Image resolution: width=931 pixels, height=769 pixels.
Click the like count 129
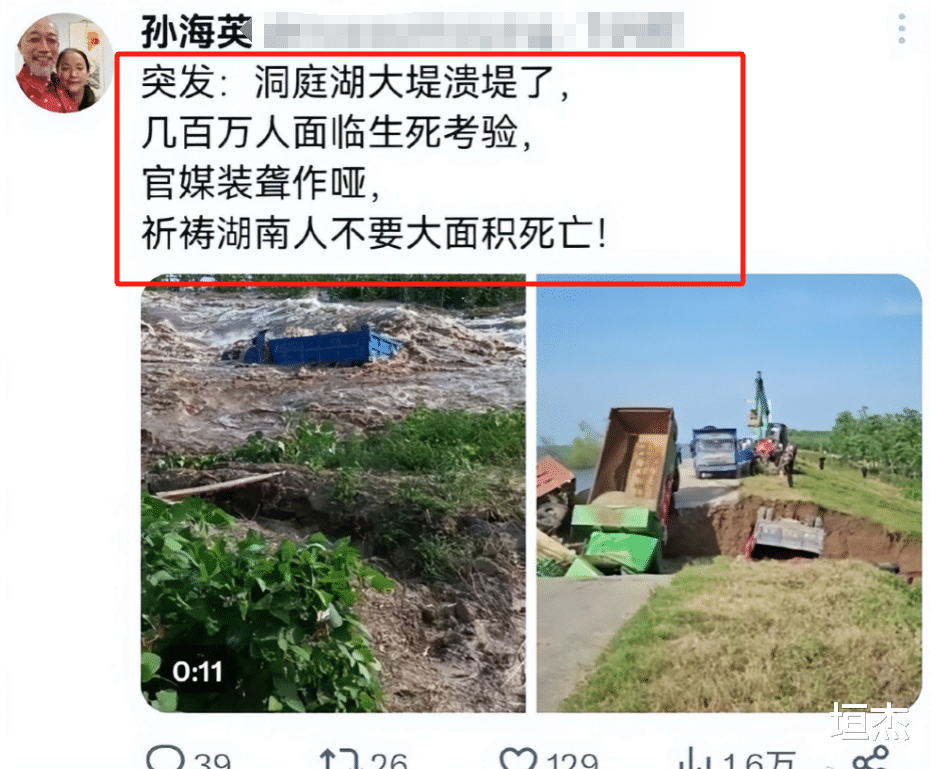point(572,761)
